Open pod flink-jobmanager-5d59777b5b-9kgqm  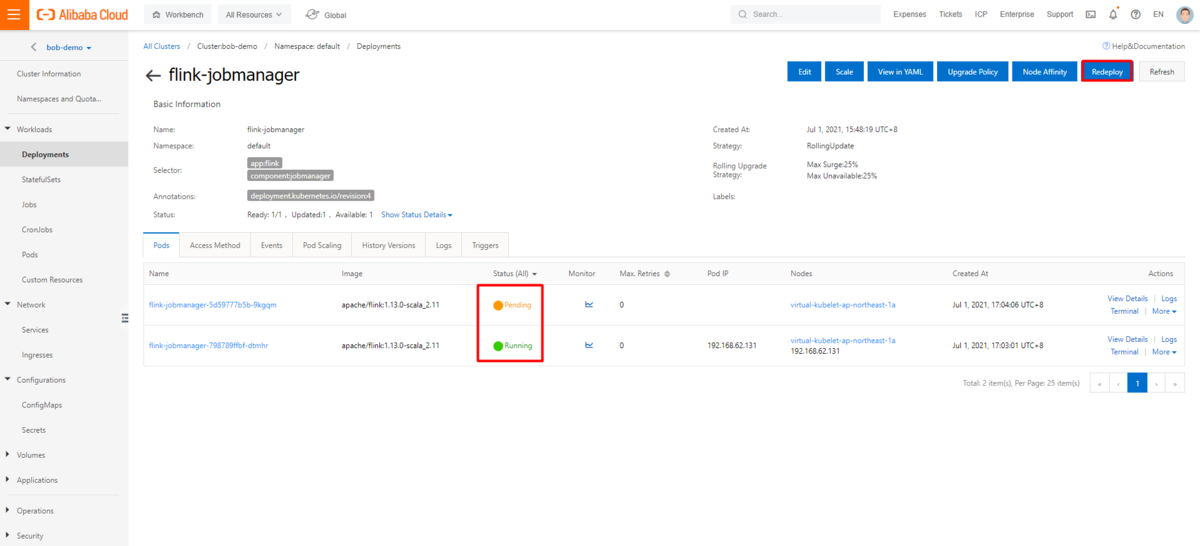point(213,304)
